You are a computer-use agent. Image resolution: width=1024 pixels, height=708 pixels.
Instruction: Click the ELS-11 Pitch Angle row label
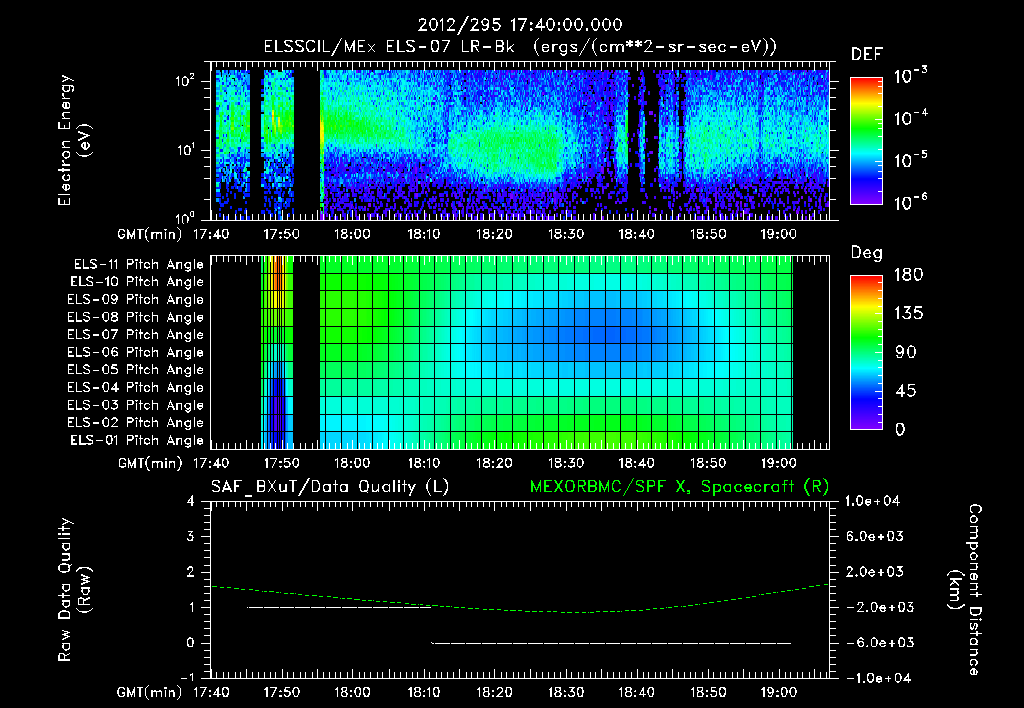click(x=138, y=265)
